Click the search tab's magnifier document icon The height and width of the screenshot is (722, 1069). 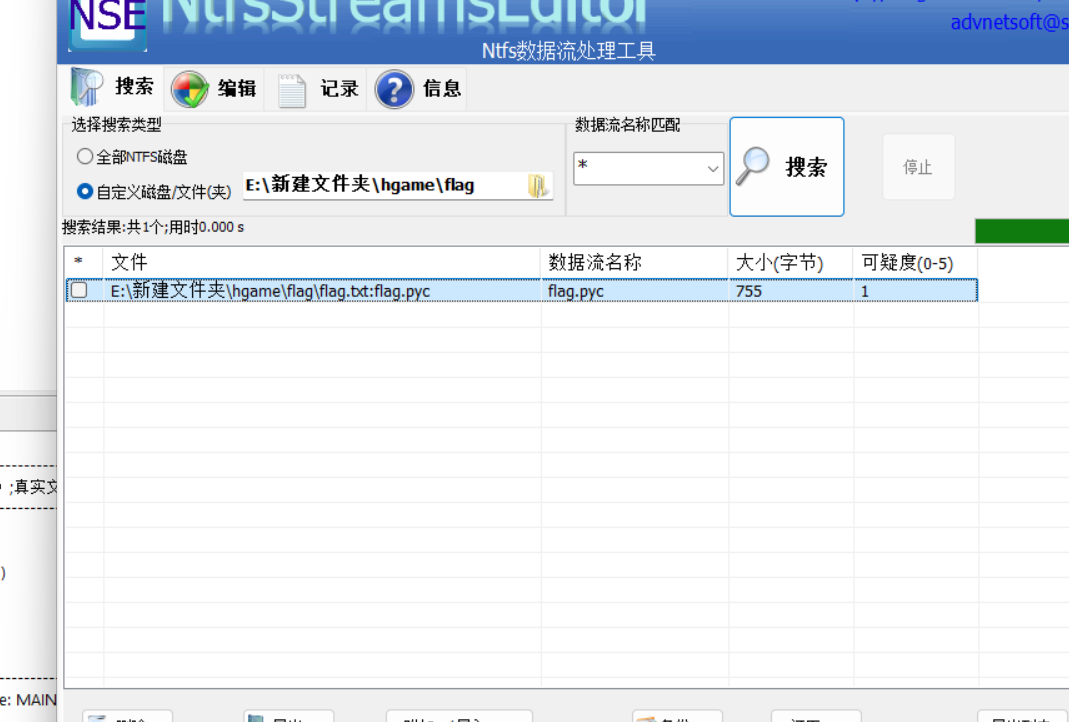click(86, 88)
